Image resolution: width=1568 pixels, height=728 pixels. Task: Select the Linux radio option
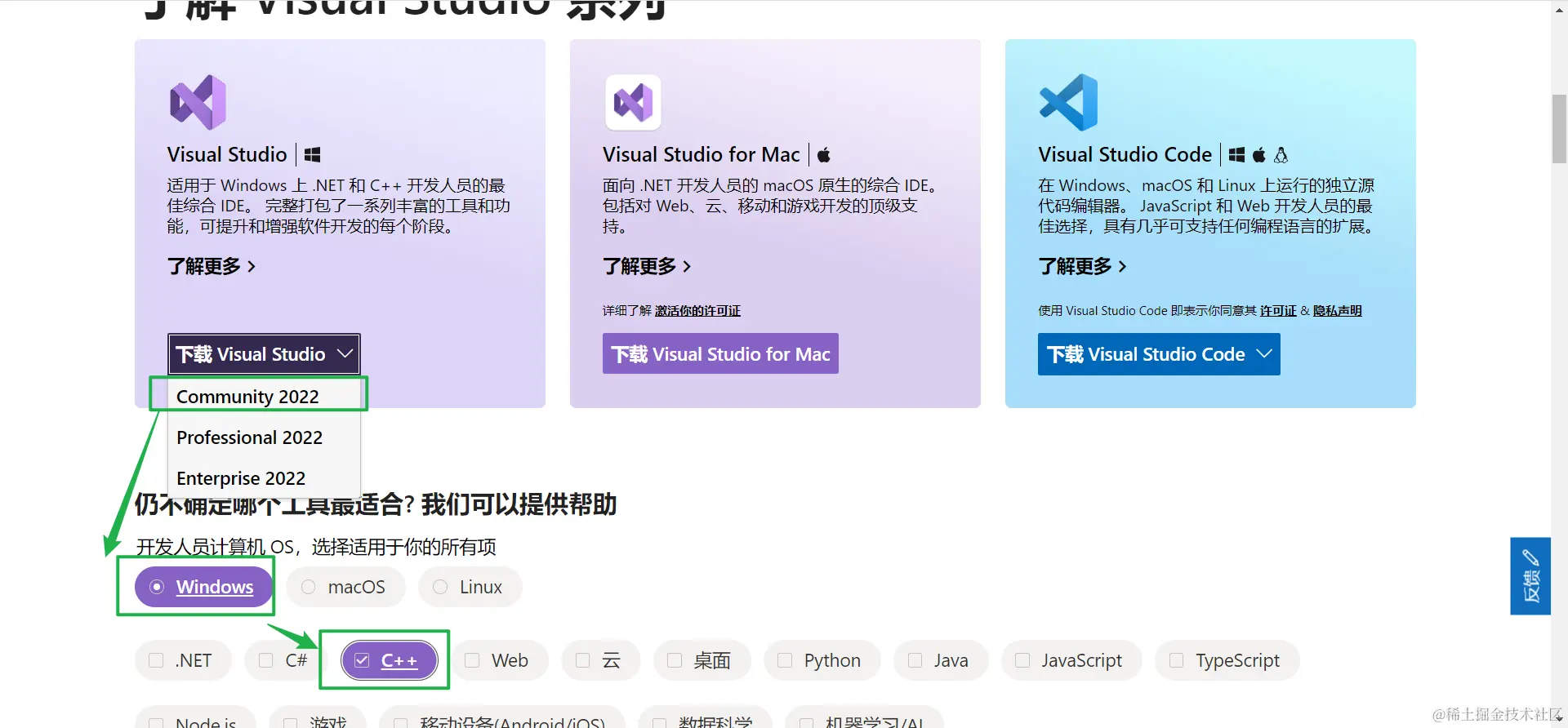pos(470,587)
